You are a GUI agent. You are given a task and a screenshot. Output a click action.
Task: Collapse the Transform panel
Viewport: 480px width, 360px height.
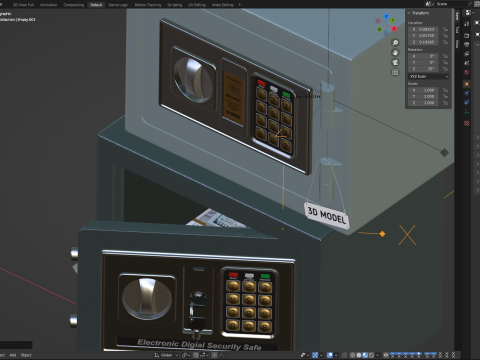pyautogui.click(x=409, y=13)
